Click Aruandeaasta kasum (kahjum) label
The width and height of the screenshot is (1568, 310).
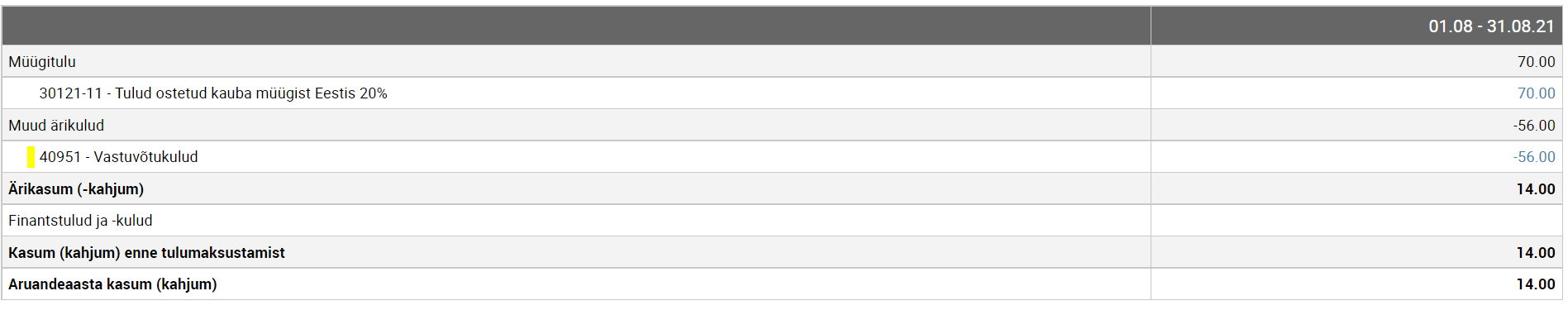112,284
